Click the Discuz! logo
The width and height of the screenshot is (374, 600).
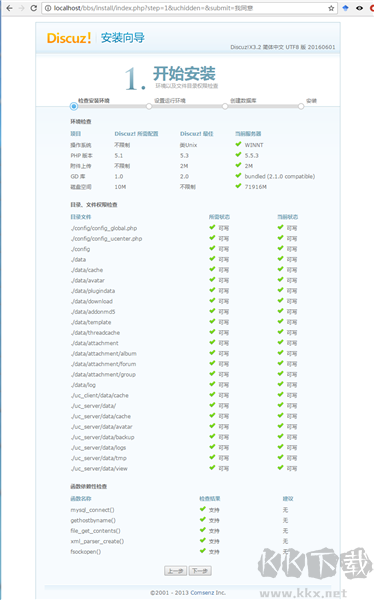pyautogui.click(x=69, y=38)
